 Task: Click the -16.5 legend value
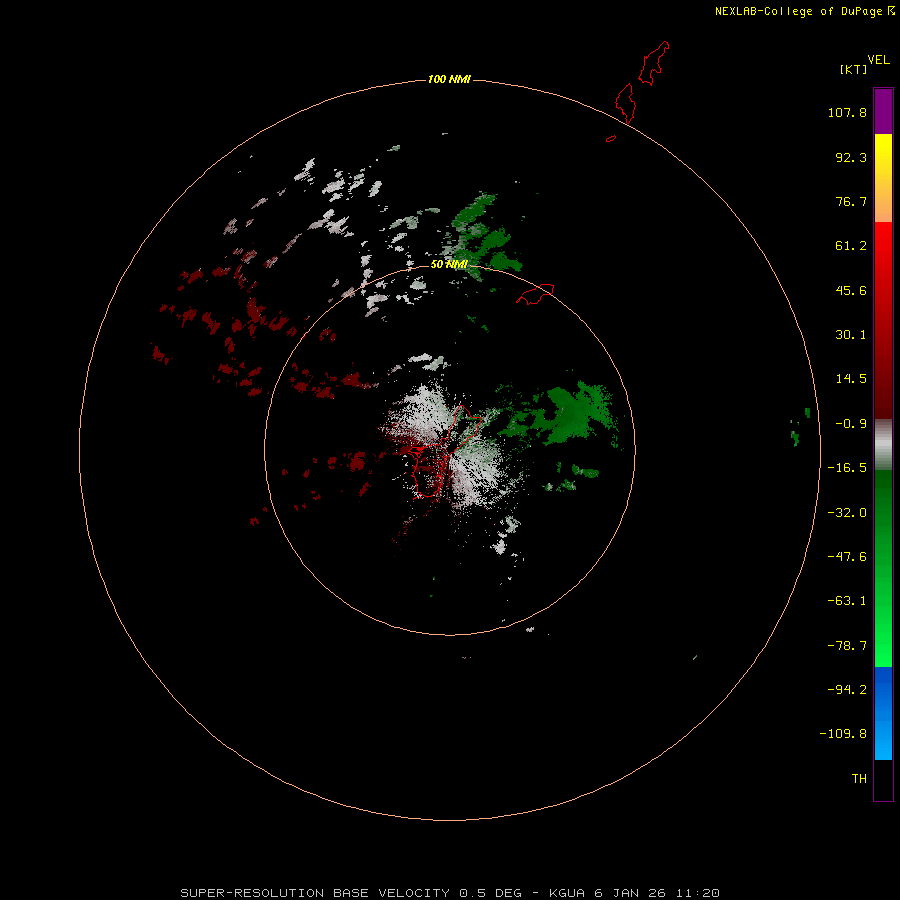coord(847,468)
